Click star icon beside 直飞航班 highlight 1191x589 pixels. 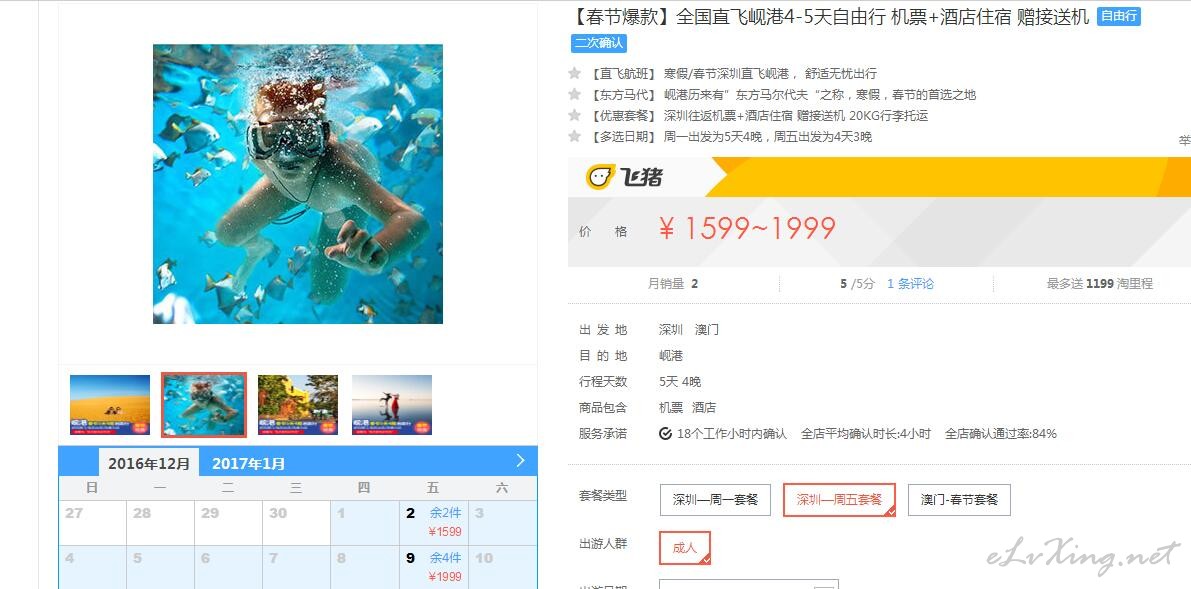pyautogui.click(x=575, y=74)
